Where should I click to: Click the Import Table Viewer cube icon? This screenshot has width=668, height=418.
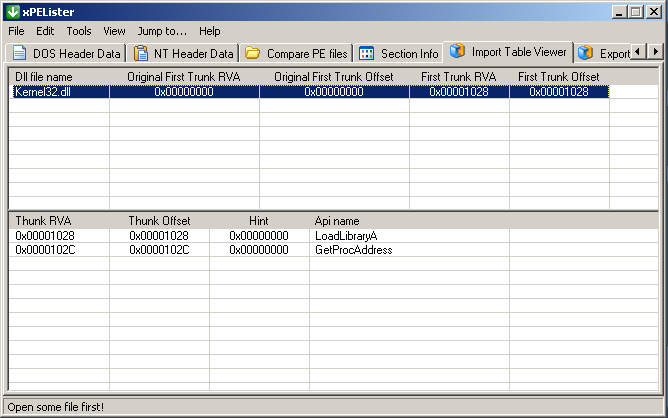(457, 51)
